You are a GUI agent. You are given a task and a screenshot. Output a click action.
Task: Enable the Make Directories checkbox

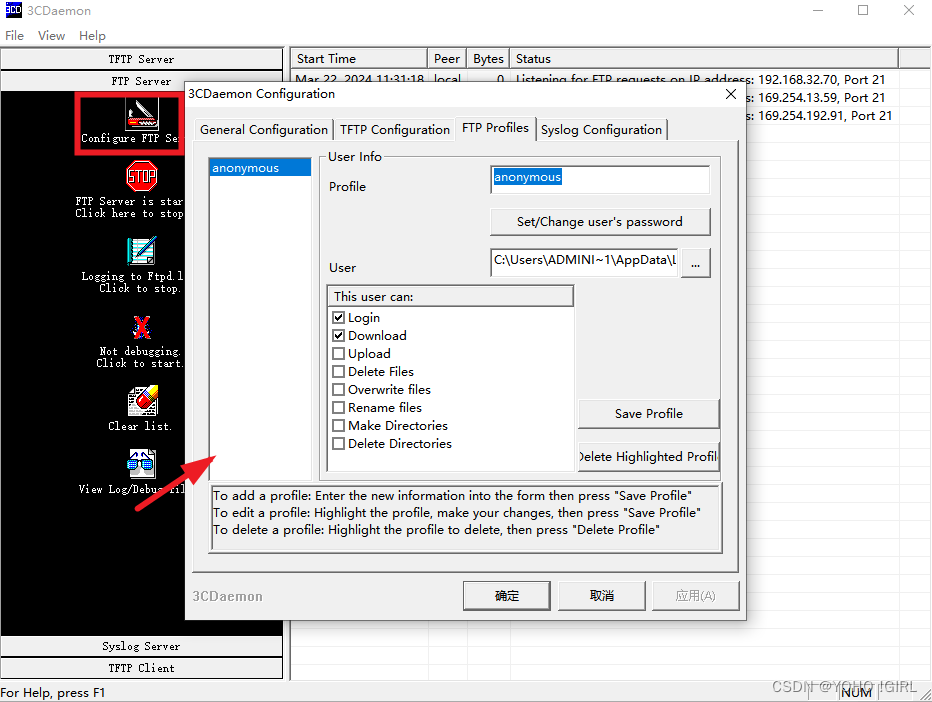coord(339,426)
